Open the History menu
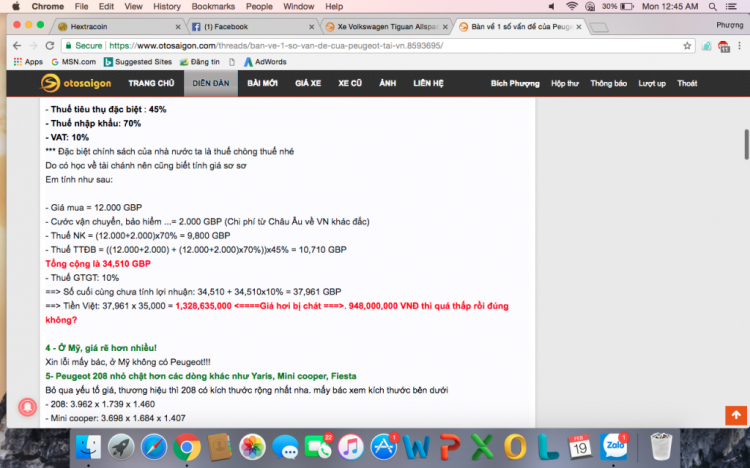 pos(166,6)
